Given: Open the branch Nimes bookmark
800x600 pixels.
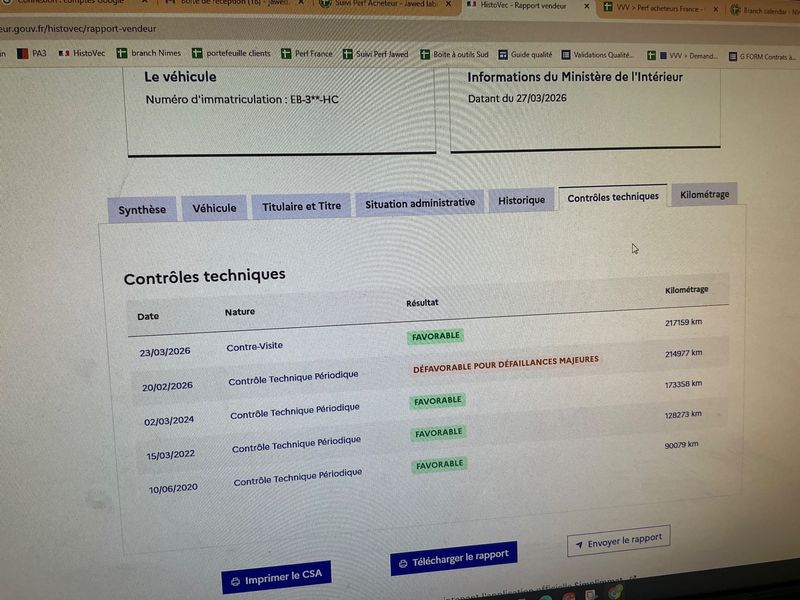Looking at the screenshot, I should (x=148, y=53).
